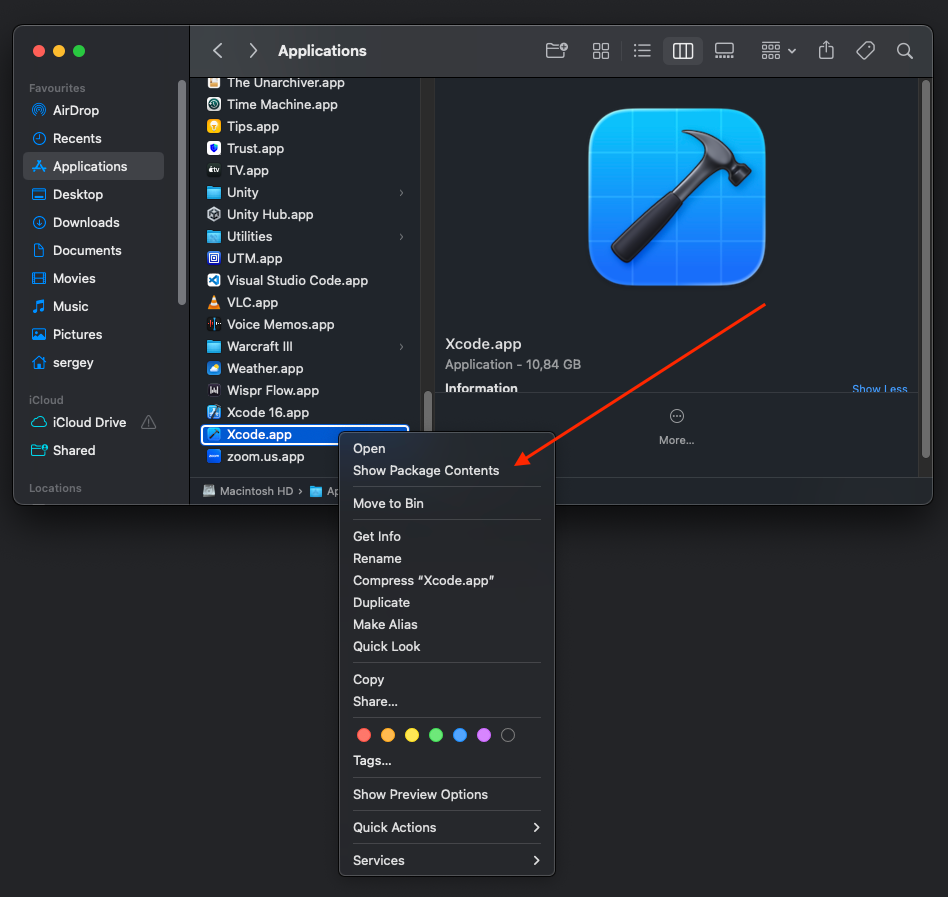Go back with the left chevron

(x=218, y=51)
